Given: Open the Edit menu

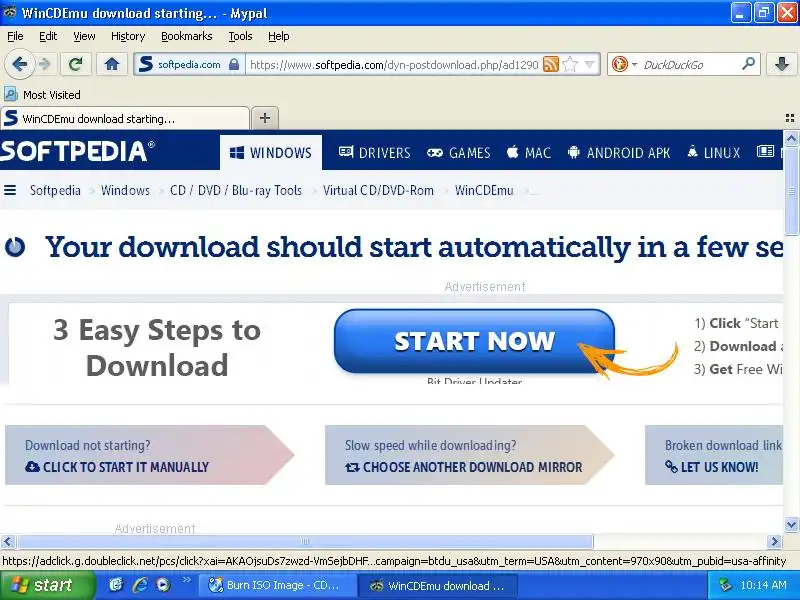Looking at the screenshot, I should 48,36.
